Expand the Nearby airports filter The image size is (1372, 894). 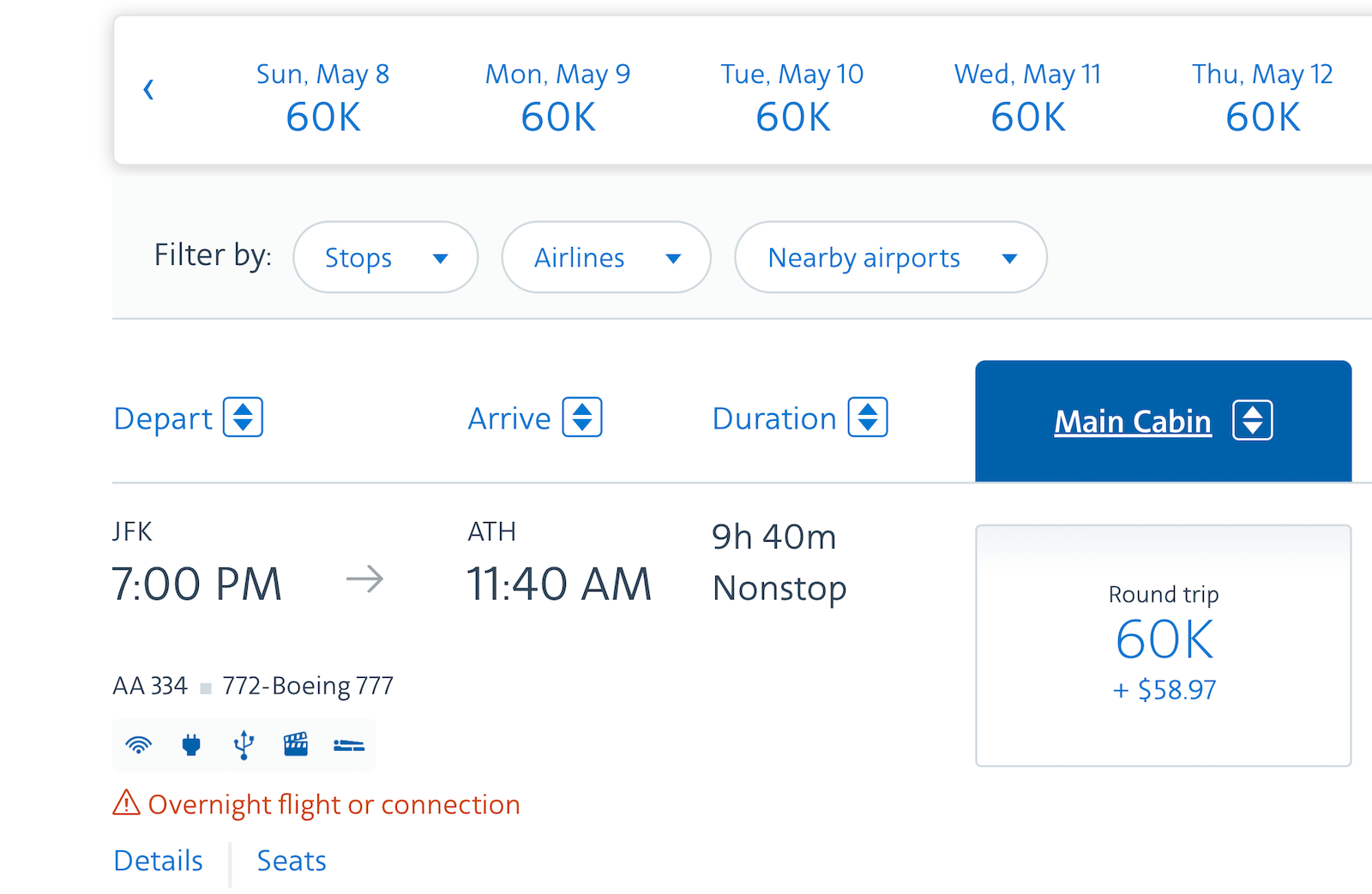click(x=889, y=257)
